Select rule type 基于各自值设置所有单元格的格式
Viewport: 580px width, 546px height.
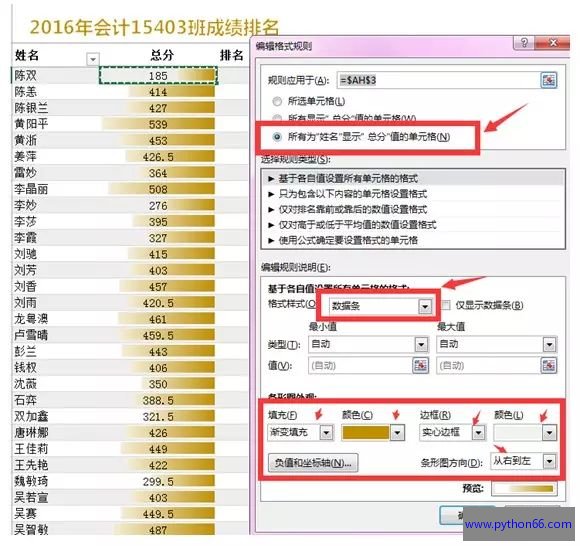[413, 179]
